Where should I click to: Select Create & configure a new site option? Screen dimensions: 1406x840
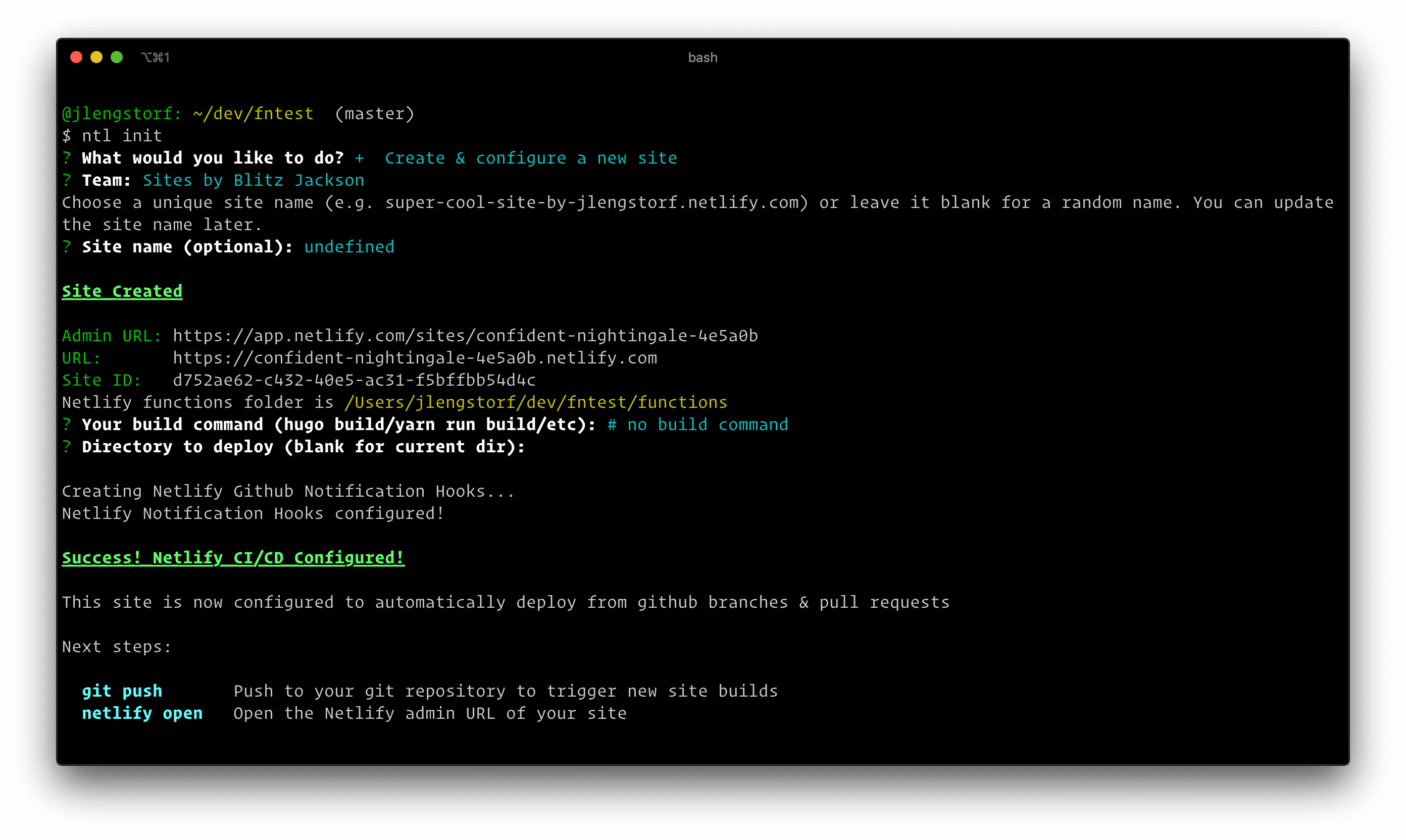click(x=531, y=157)
